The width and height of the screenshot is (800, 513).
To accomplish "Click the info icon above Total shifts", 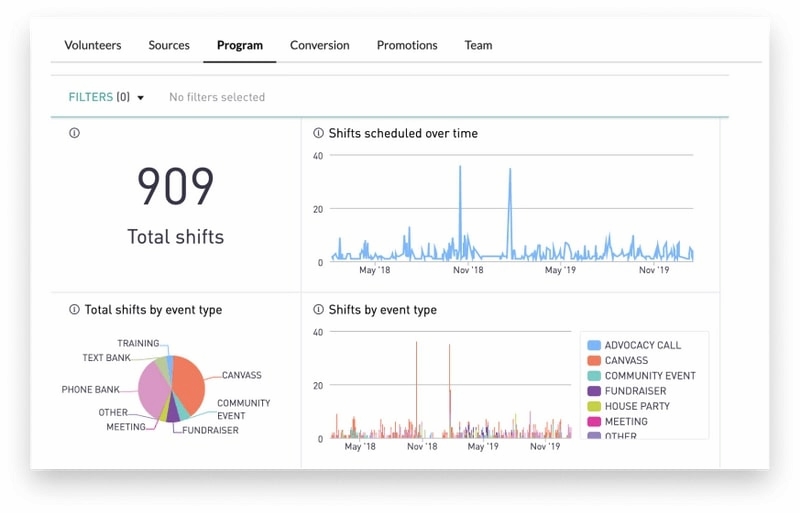I will 74,133.
